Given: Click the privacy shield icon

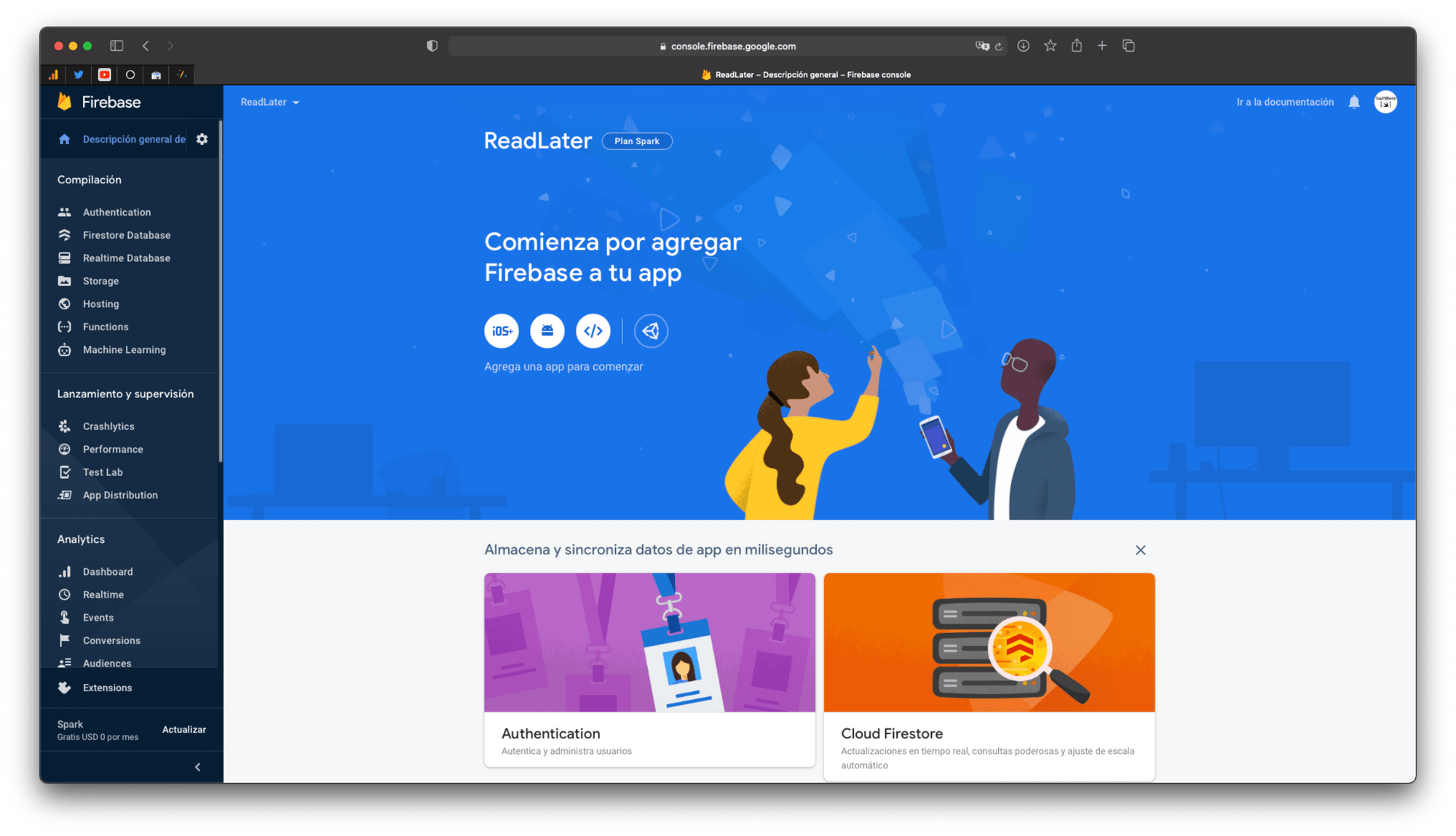Looking at the screenshot, I should click(432, 46).
